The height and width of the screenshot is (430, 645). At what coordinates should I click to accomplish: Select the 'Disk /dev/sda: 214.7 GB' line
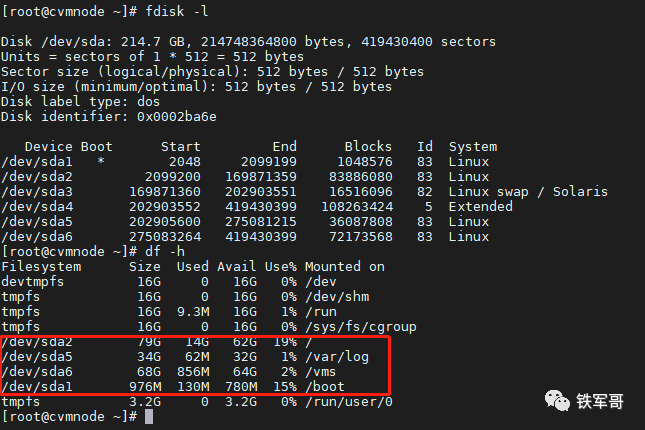(248, 42)
